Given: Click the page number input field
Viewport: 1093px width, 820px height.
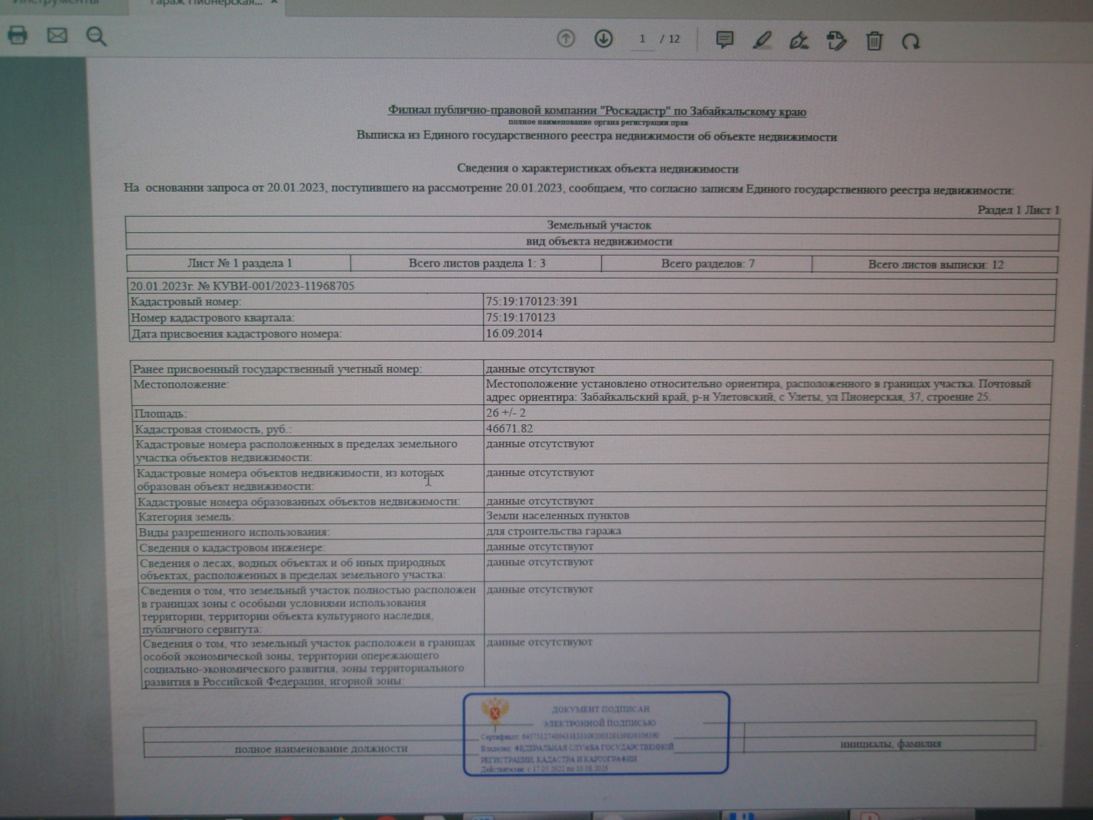Looking at the screenshot, I should [642, 39].
